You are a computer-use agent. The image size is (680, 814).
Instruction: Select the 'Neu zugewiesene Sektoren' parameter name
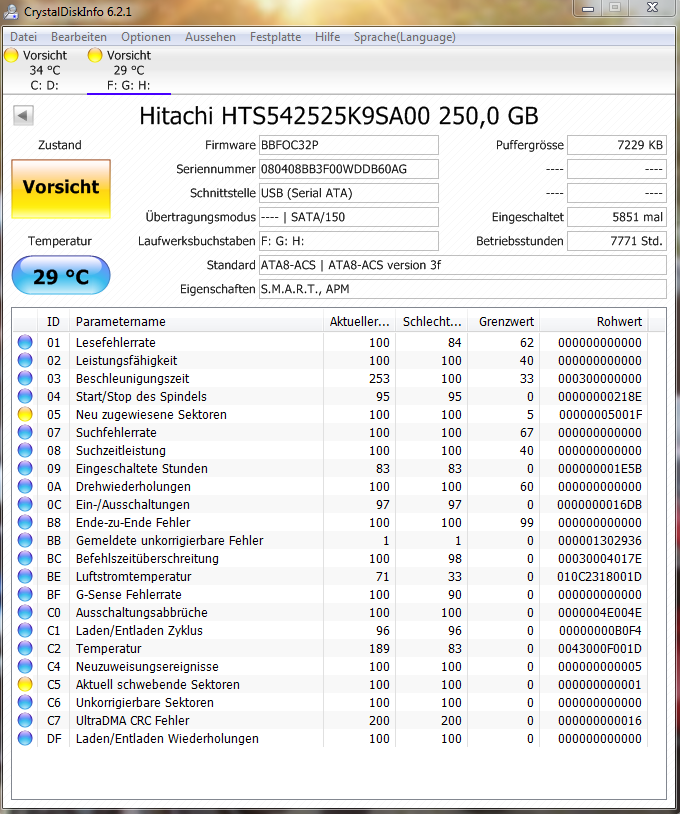[x=151, y=414]
